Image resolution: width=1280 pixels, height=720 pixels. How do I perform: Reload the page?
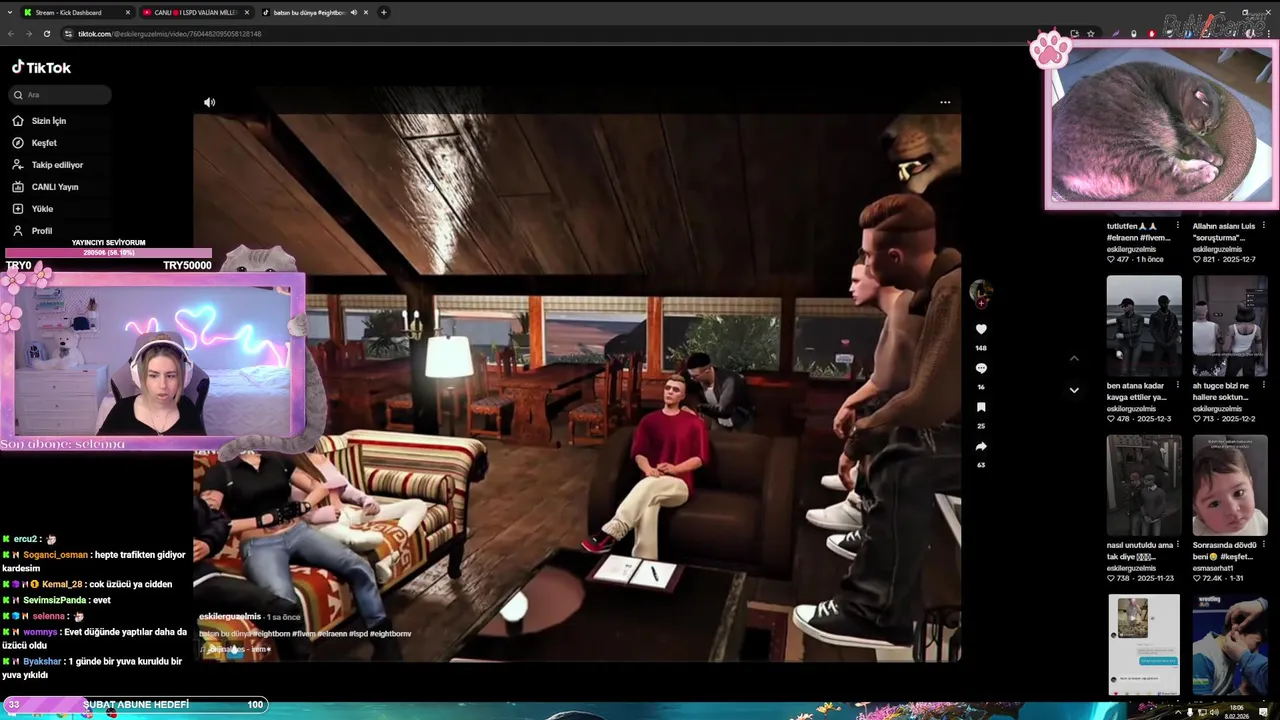47,34
